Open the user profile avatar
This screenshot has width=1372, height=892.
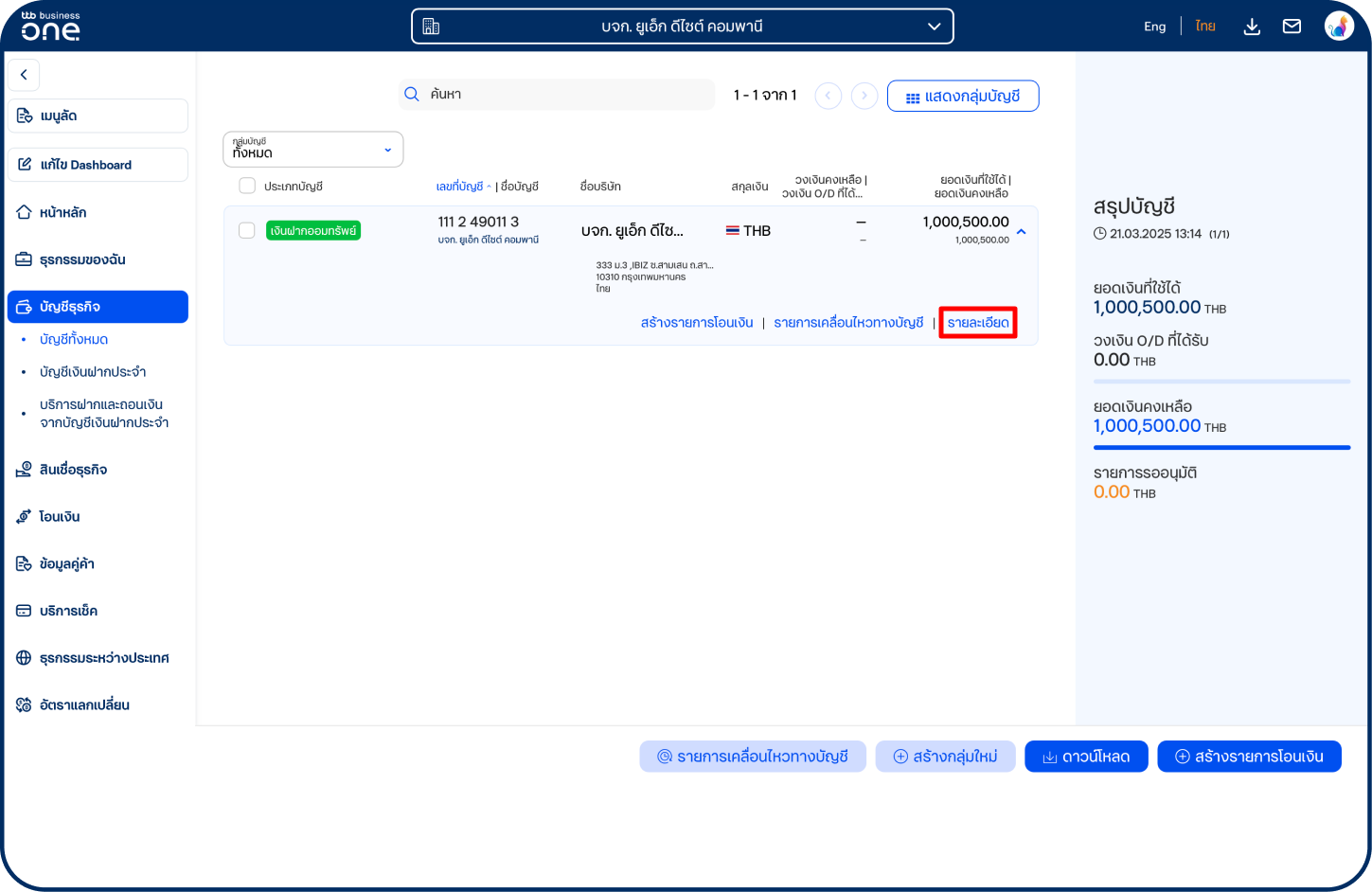tap(1339, 27)
